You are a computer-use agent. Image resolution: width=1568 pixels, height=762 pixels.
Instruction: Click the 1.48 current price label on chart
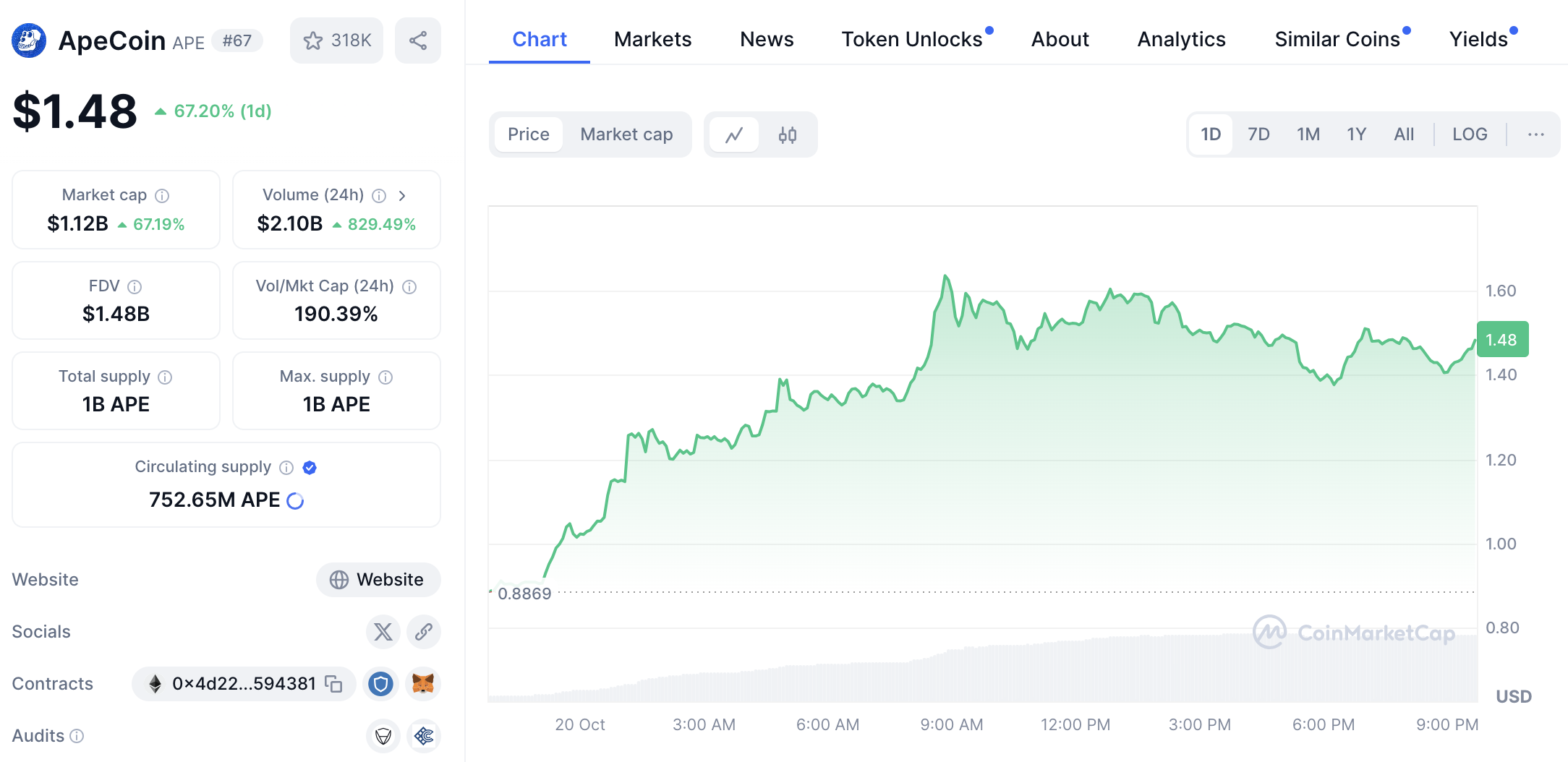coord(1502,339)
